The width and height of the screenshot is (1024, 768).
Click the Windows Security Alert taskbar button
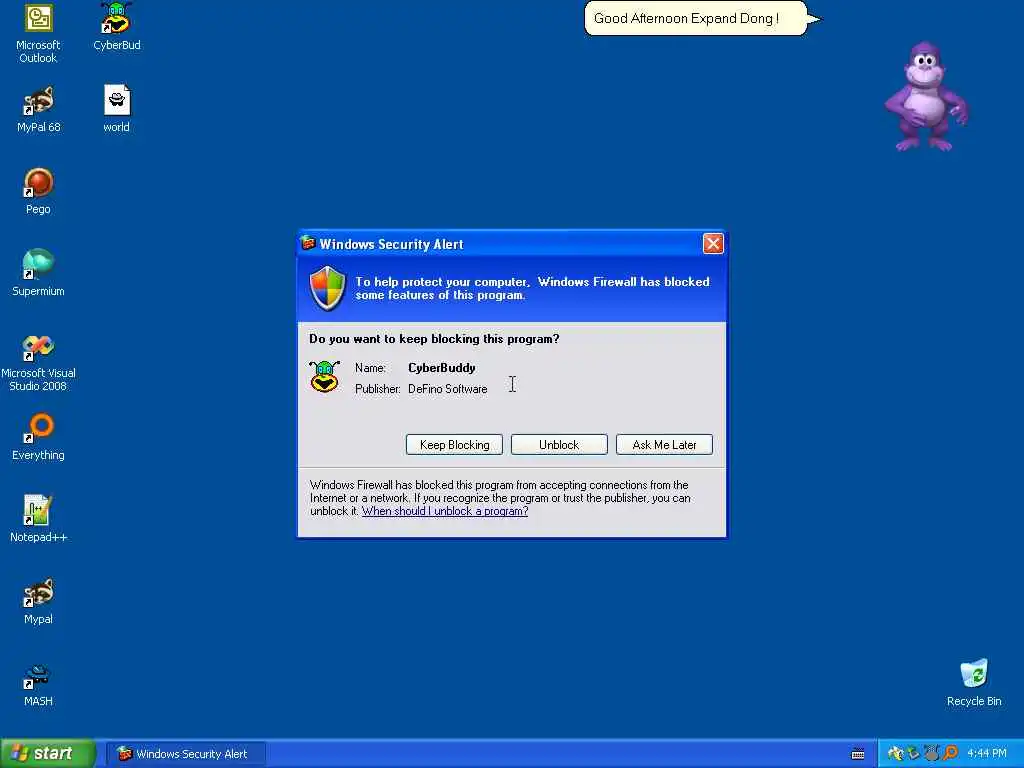(186, 754)
